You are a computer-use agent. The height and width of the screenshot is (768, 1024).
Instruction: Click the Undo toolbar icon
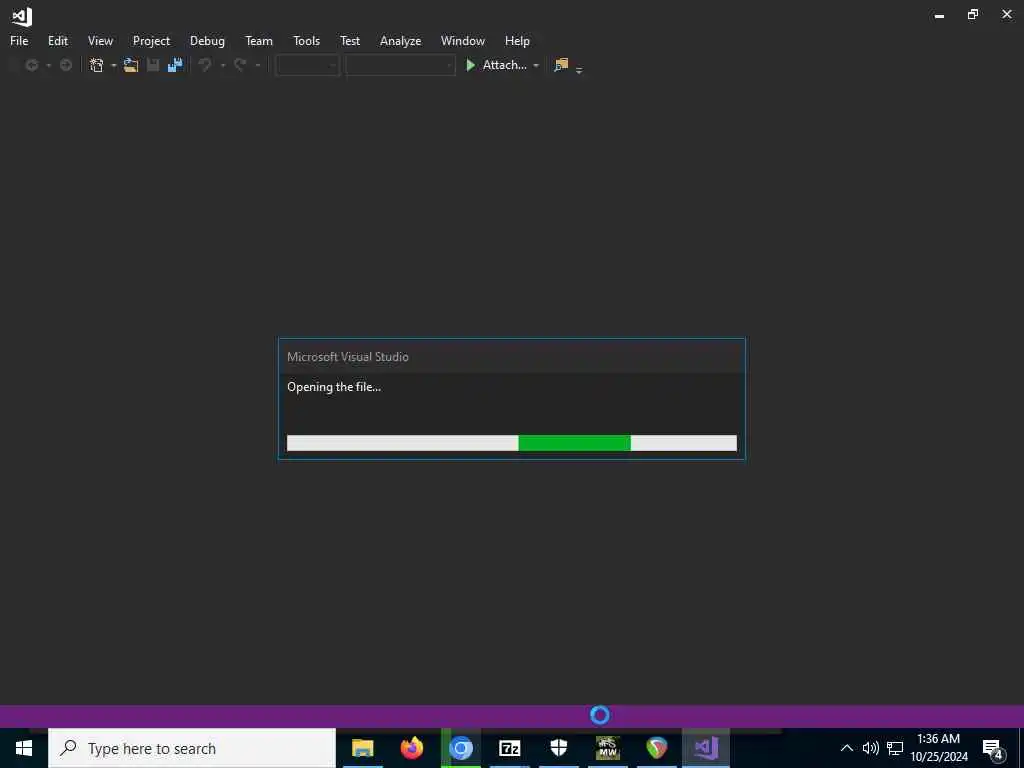[x=205, y=65]
